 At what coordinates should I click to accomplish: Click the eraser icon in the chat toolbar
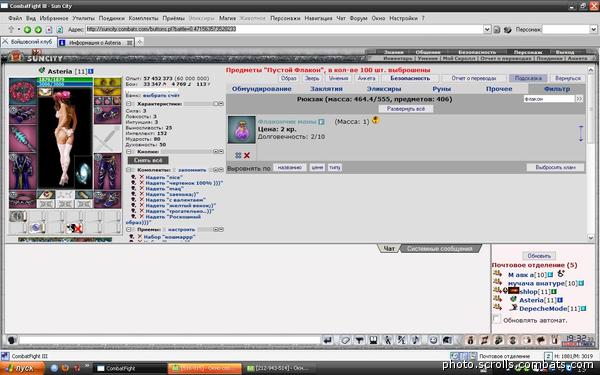(x=345, y=340)
